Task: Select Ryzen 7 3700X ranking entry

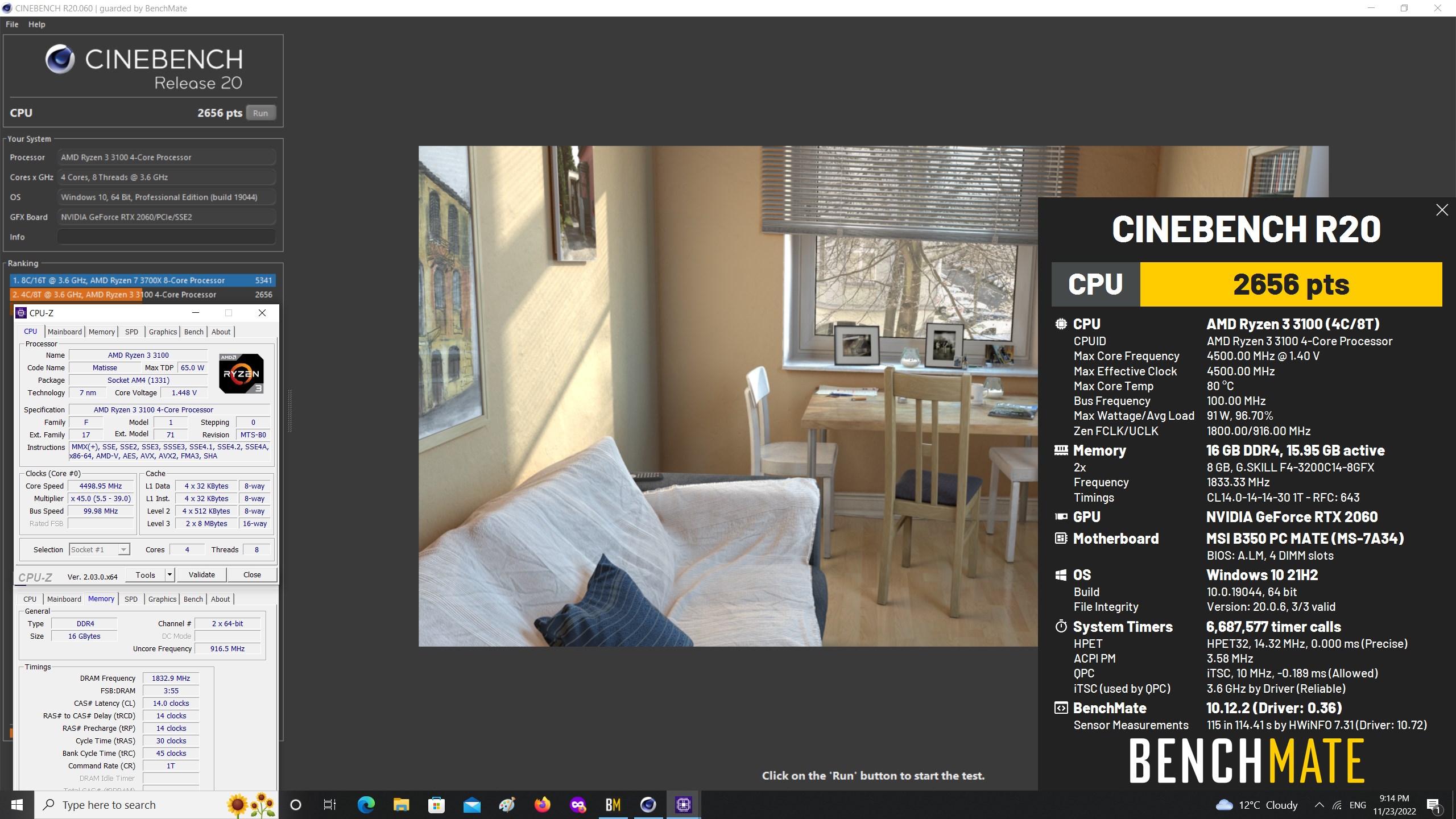Action: tap(143, 280)
